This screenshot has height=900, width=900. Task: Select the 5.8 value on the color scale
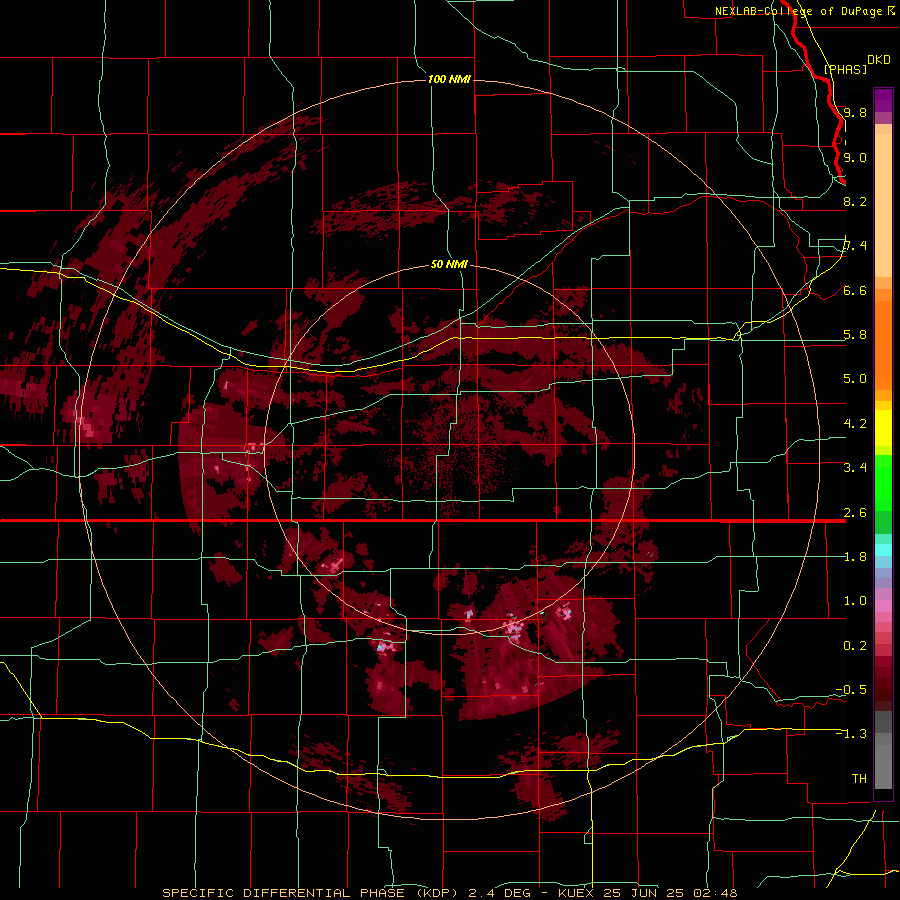(x=855, y=335)
